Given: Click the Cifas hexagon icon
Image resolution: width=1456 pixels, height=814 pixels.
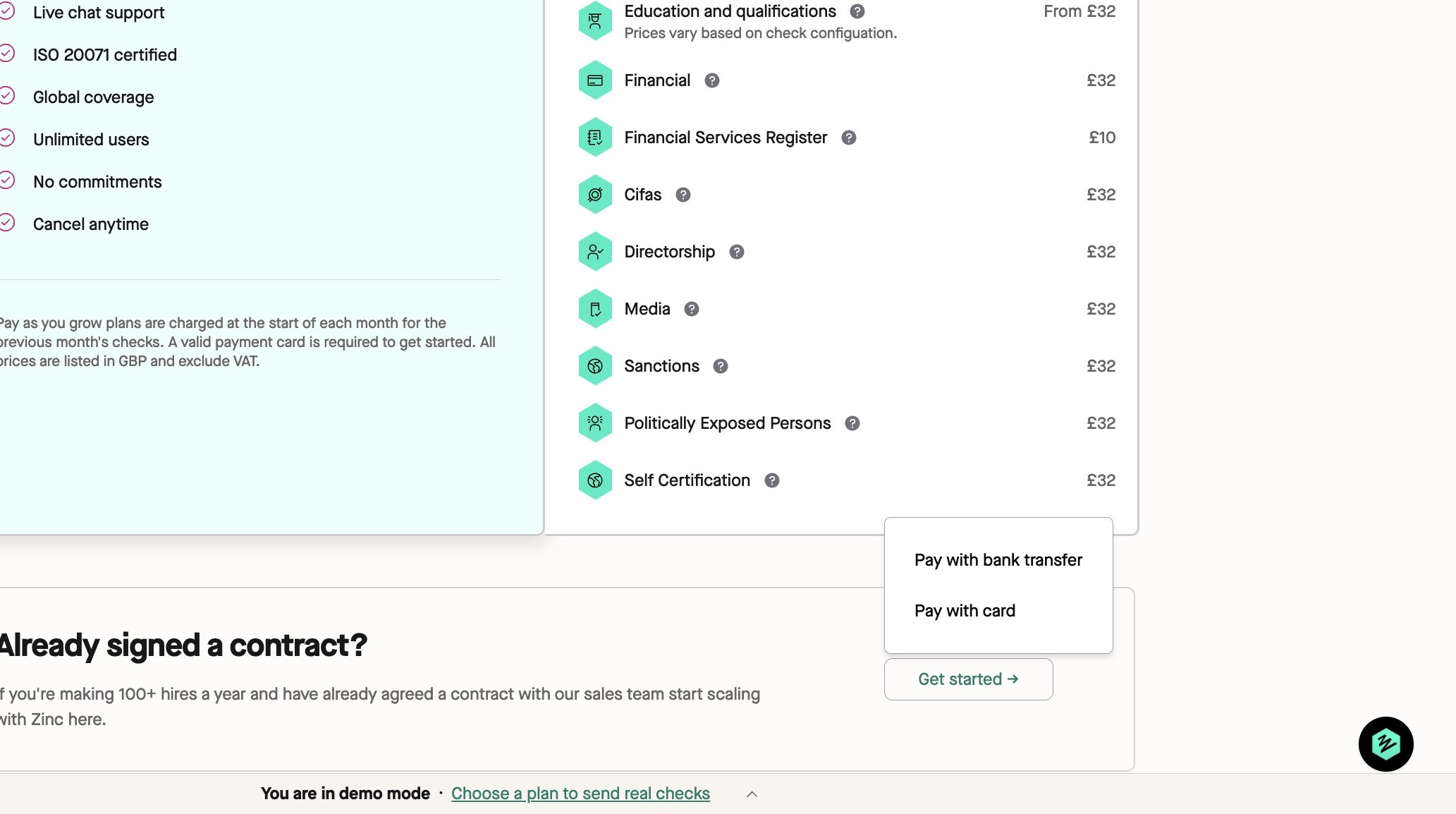Looking at the screenshot, I should (595, 195).
